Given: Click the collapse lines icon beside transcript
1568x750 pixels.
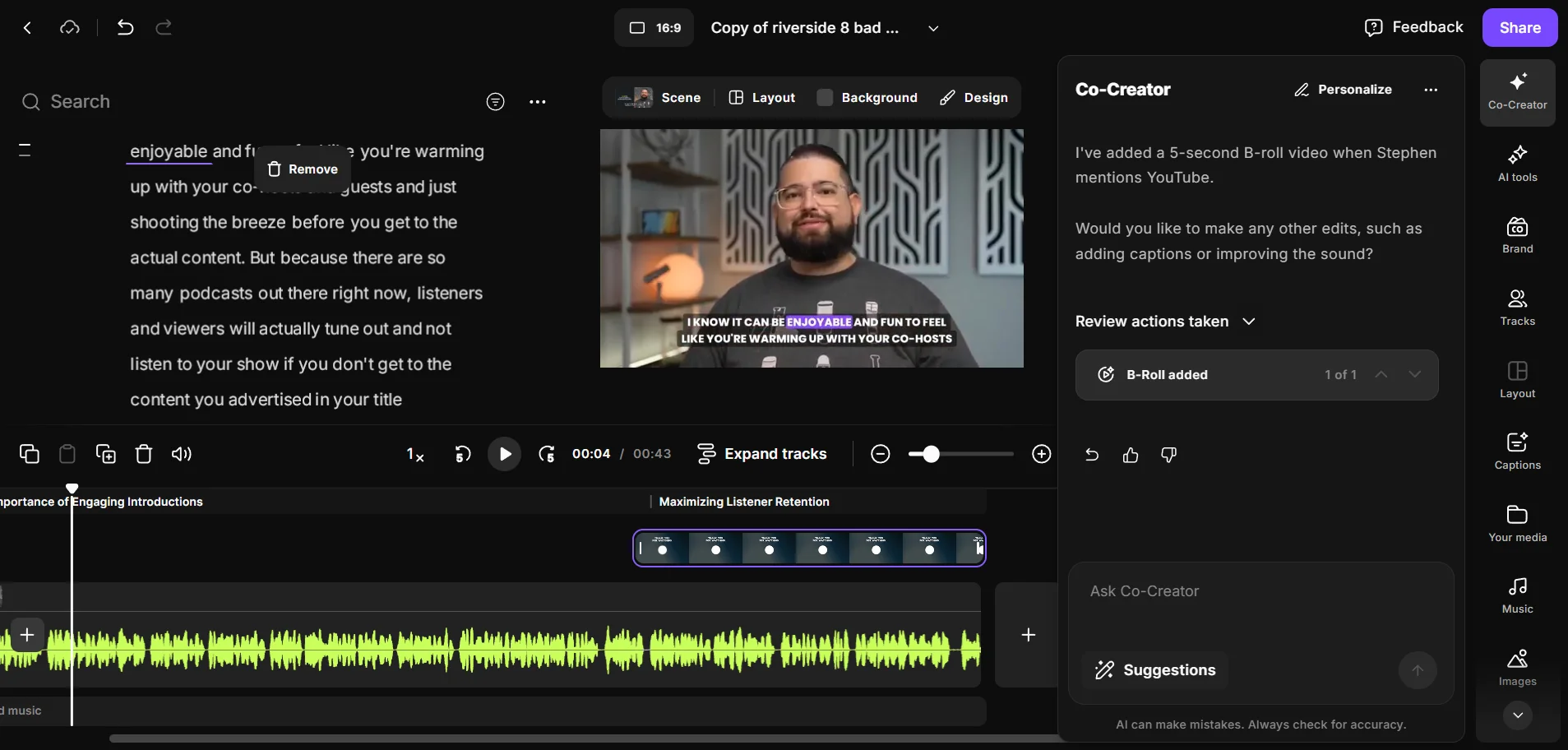Looking at the screenshot, I should pos(25,150).
